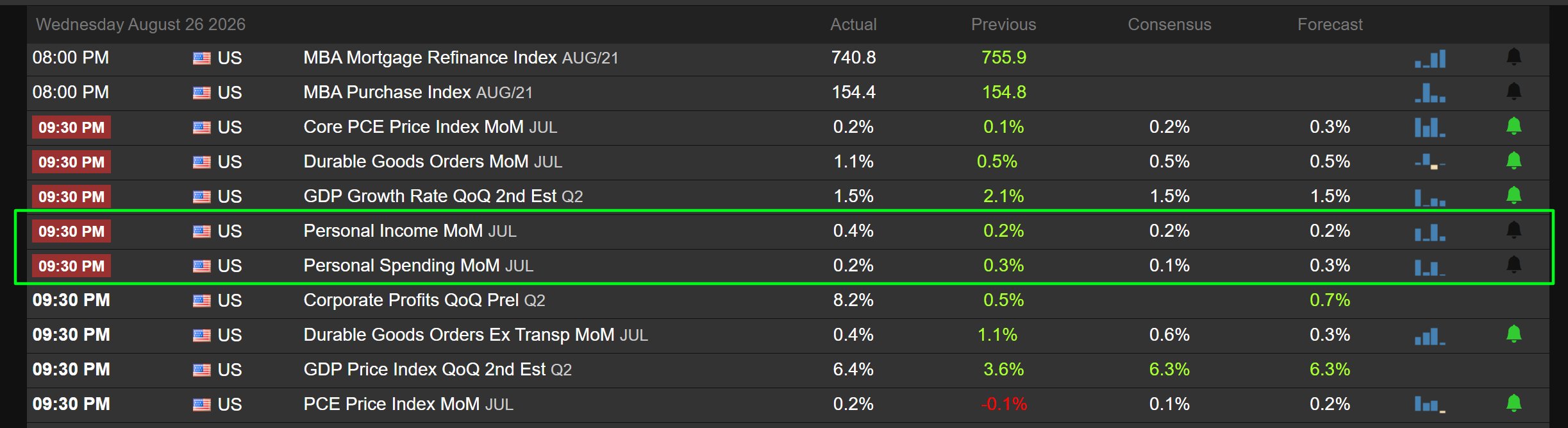This screenshot has width=1568, height=428.
Task: Disable green alert bell for Durable Goods Orders MoM
Action: [x=1514, y=161]
